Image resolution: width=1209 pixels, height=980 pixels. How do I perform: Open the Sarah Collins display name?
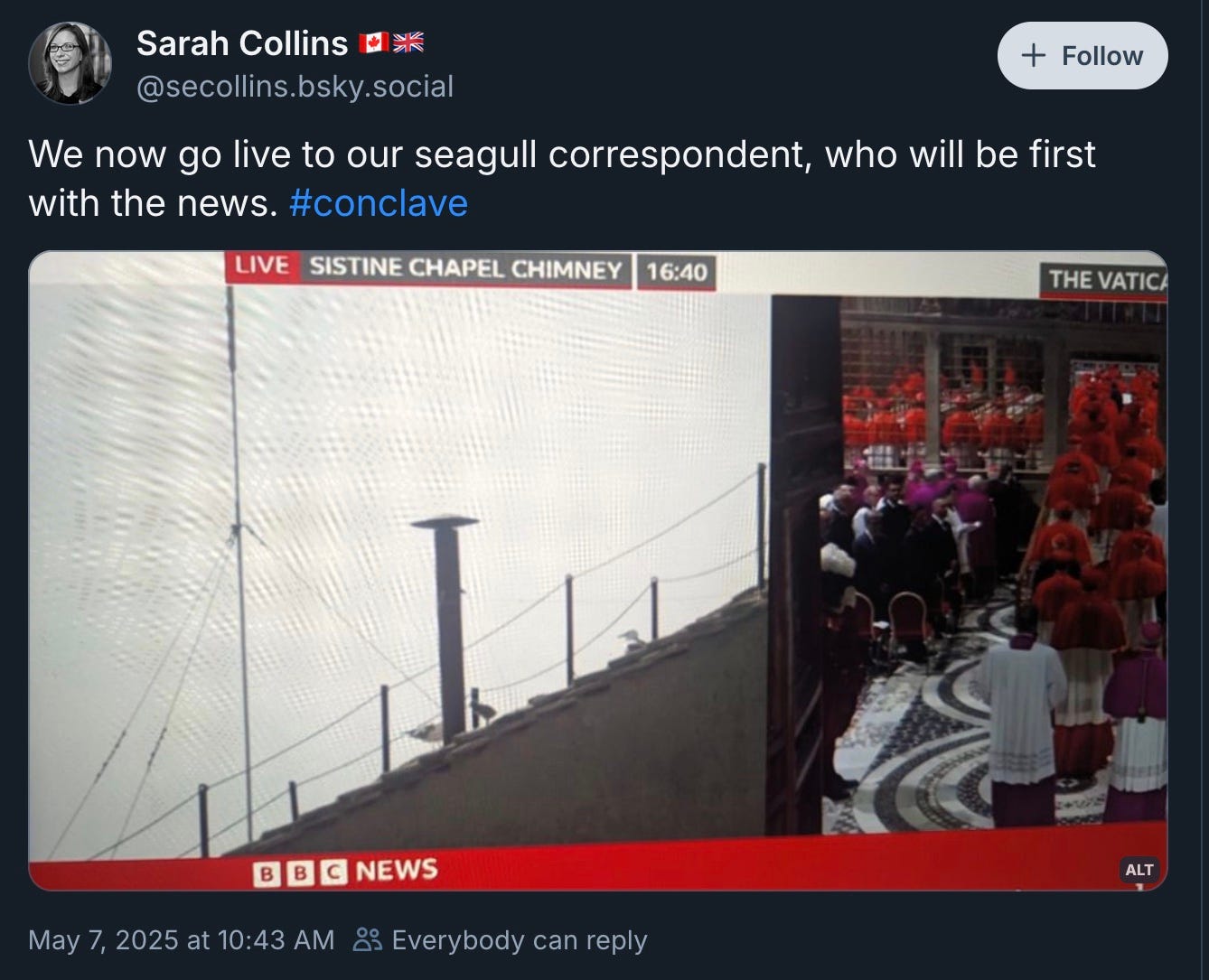[242, 42]
